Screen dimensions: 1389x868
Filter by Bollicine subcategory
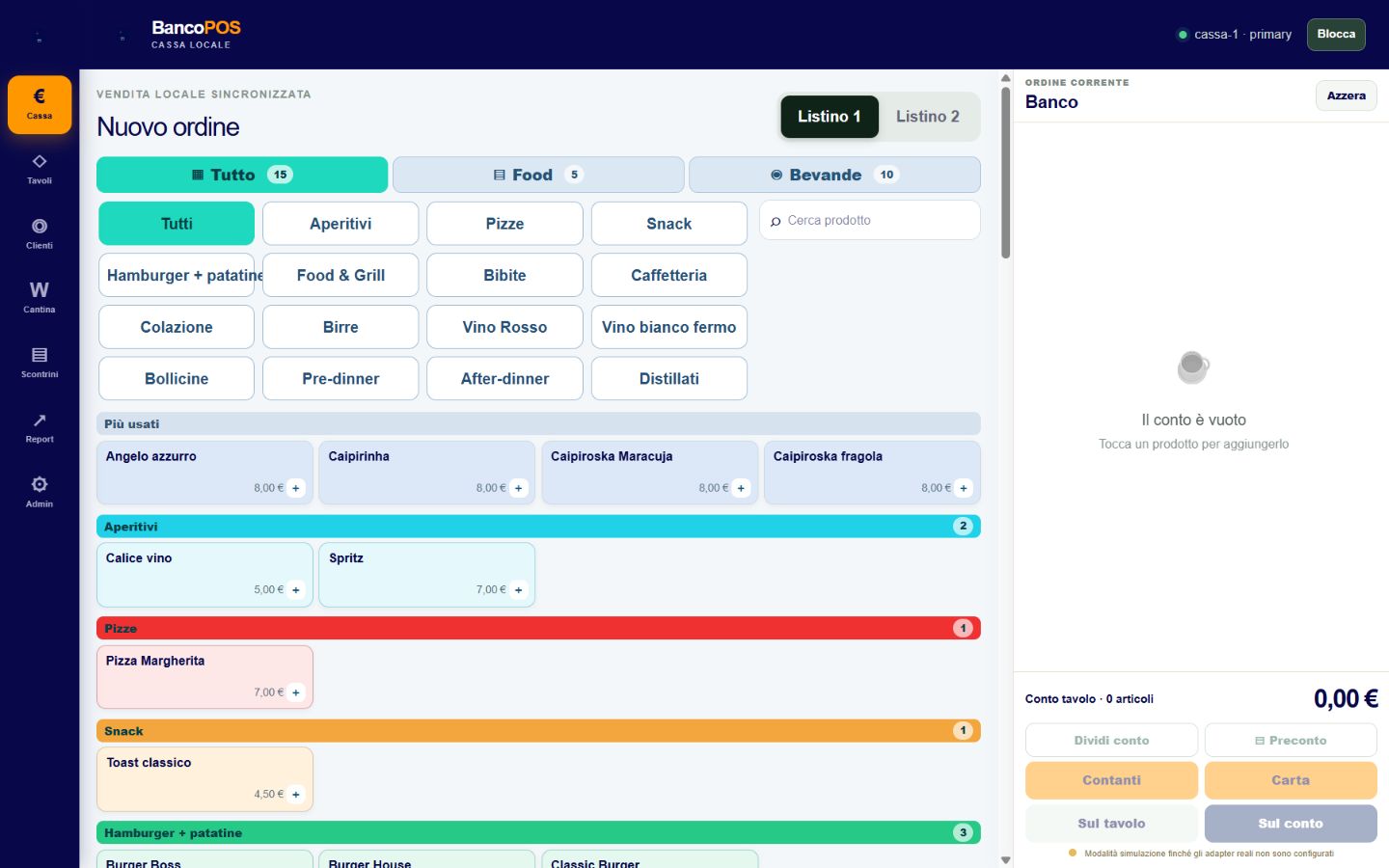[177, 379]
